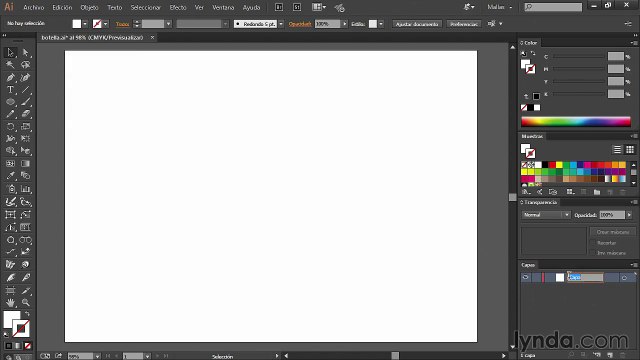Select the Direct Selection (white arrow) tool

click(x=25, y=52)
